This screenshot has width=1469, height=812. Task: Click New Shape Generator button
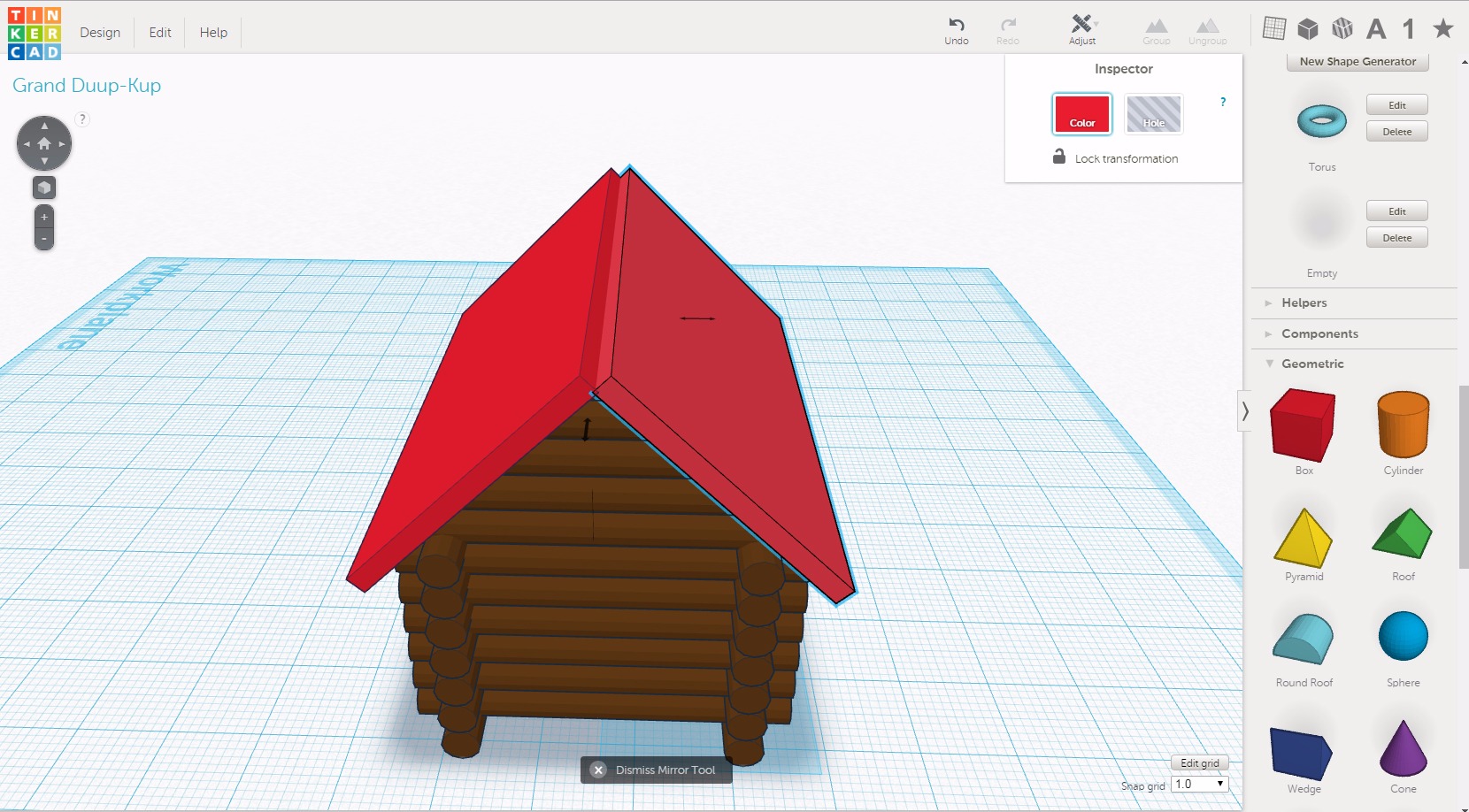coord(1357,62)
